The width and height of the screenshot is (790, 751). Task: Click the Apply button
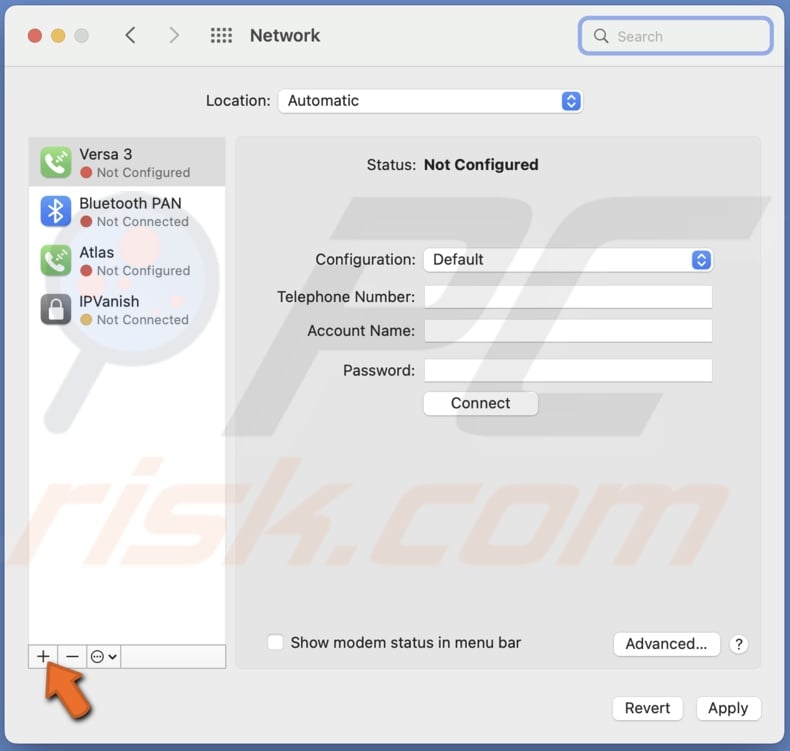pos(728,708)
